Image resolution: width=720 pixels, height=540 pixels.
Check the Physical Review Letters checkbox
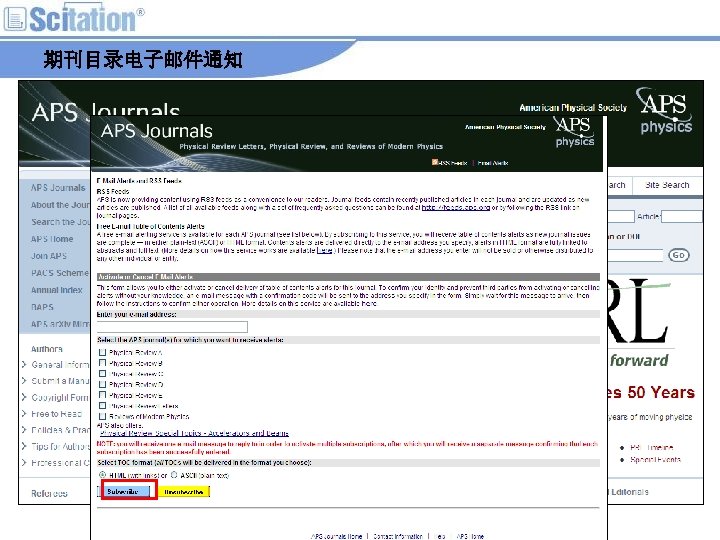(x=102, y=406)
